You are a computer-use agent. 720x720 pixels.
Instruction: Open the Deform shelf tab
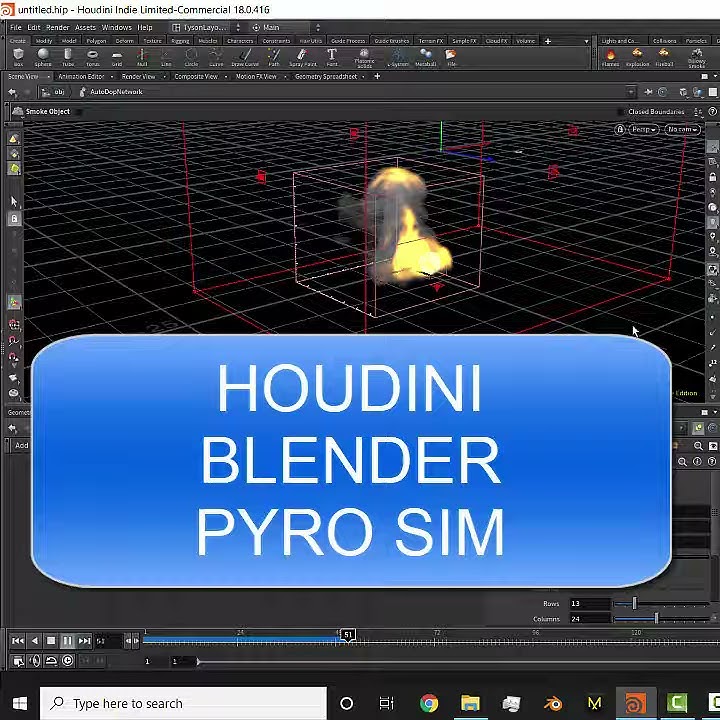tap(124, 41)
